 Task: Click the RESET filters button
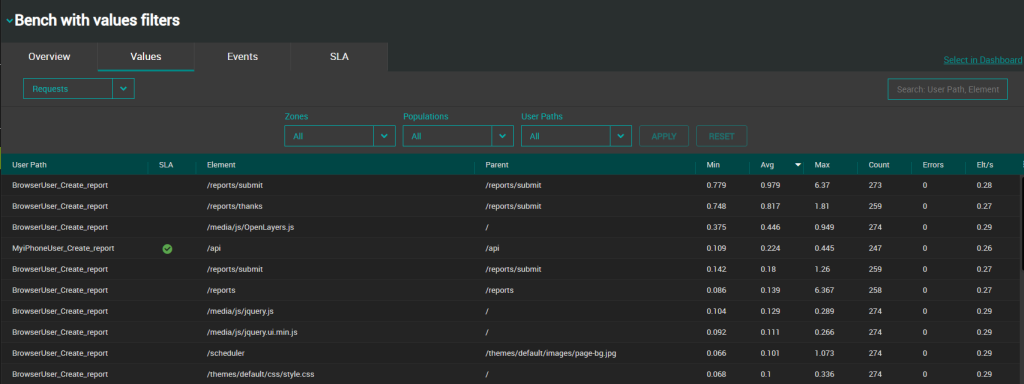click(x=722, y=136)
